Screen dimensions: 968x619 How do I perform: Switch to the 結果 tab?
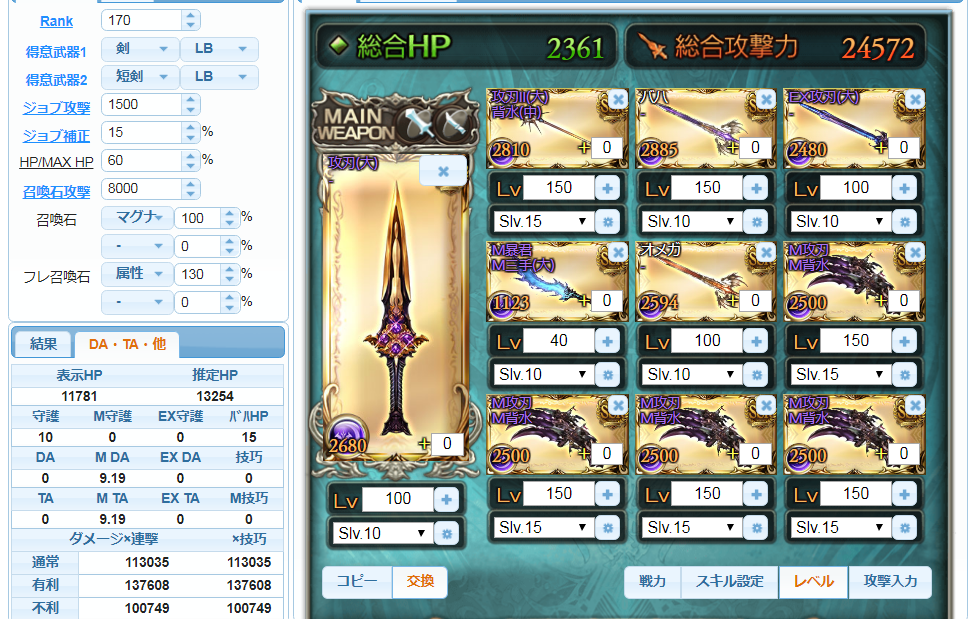click(x=43, y=344)
